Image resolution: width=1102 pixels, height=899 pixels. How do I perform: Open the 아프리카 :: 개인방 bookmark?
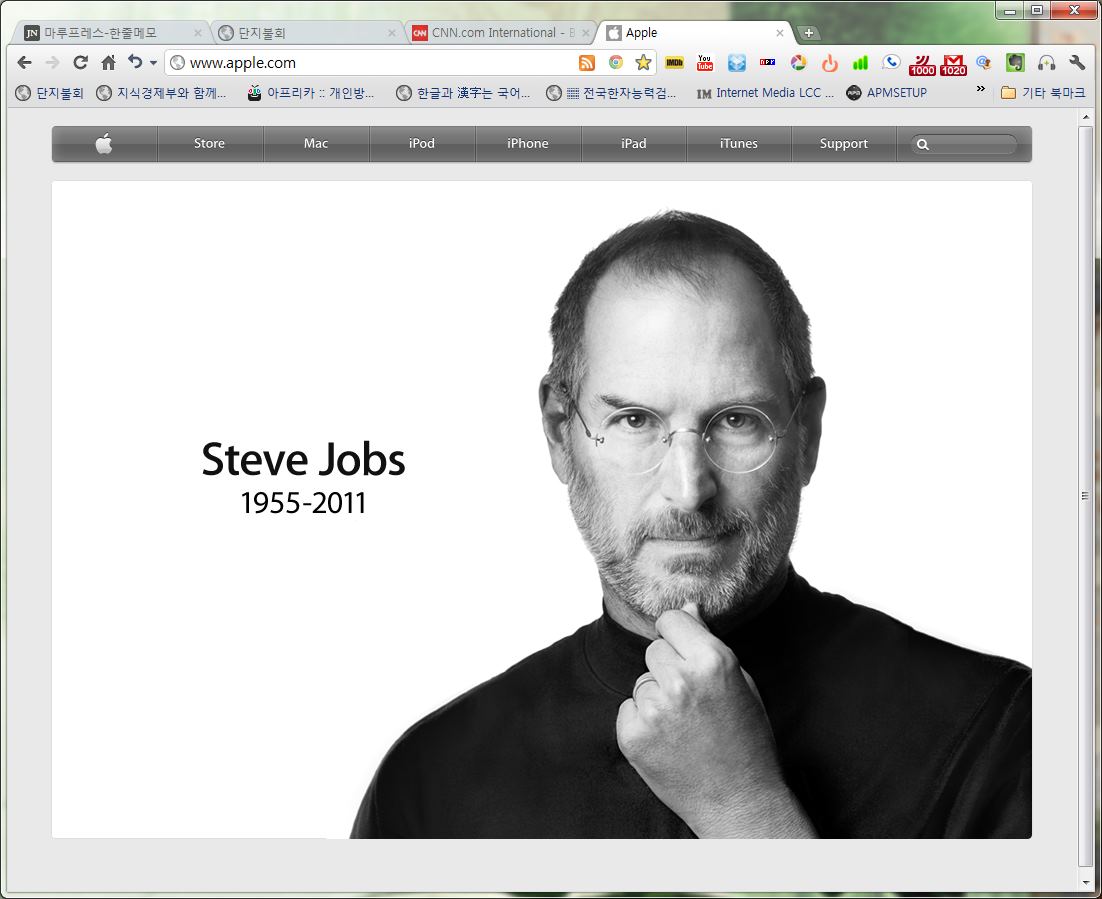[311, 93]
